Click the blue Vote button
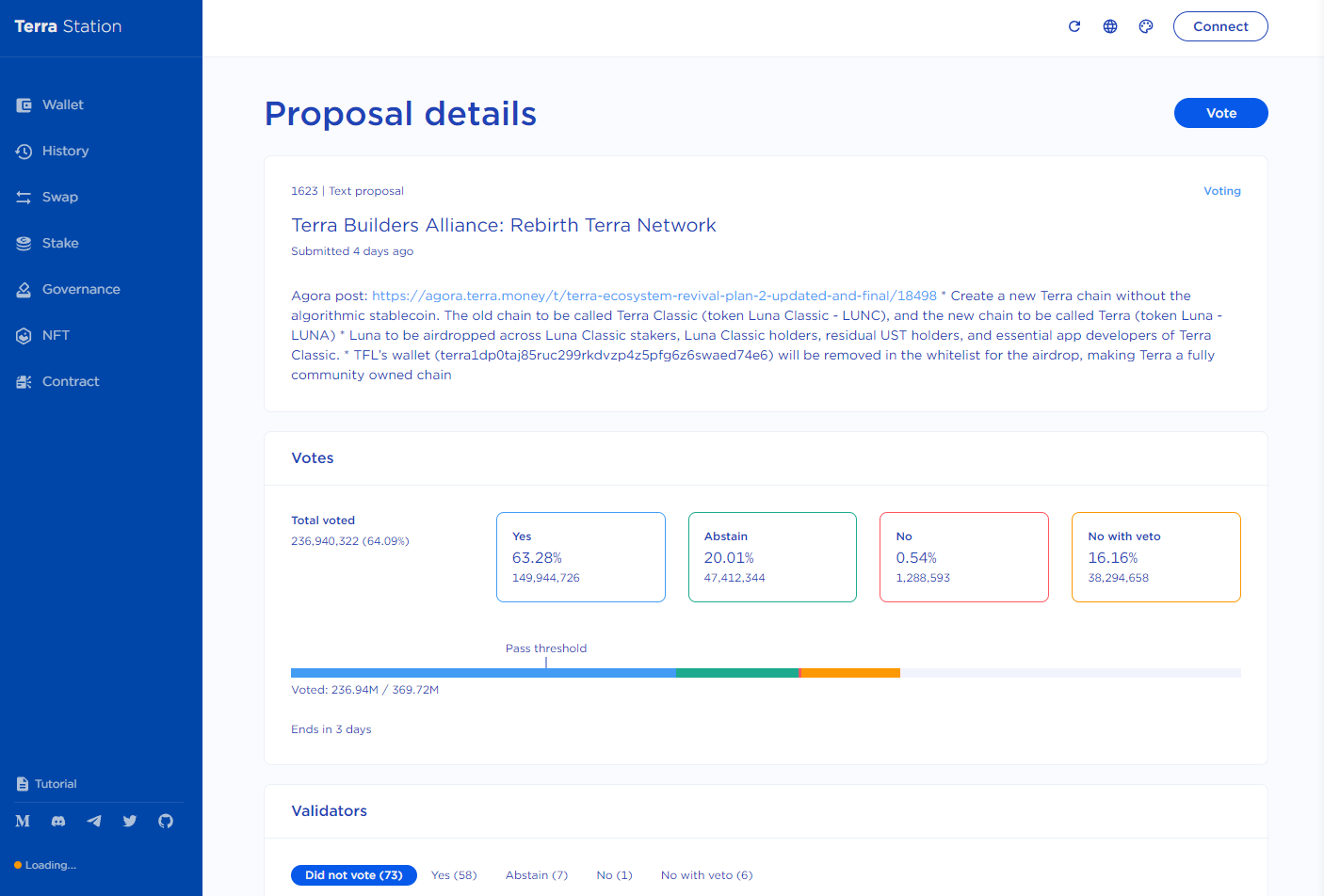The image size is (1324, 896). [x=1220, y=113]
